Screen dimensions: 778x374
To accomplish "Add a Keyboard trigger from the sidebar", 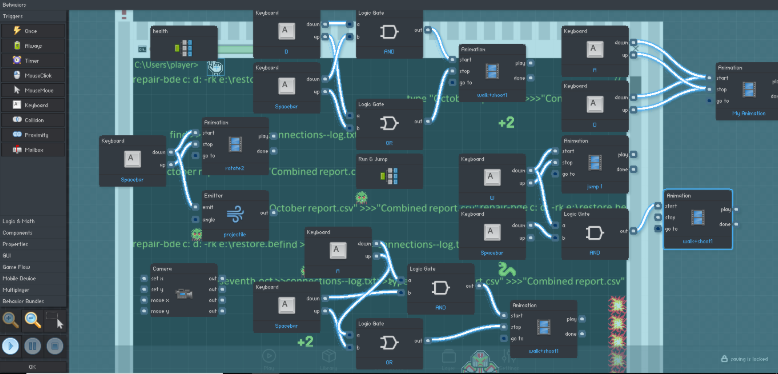I will (33, 105).
